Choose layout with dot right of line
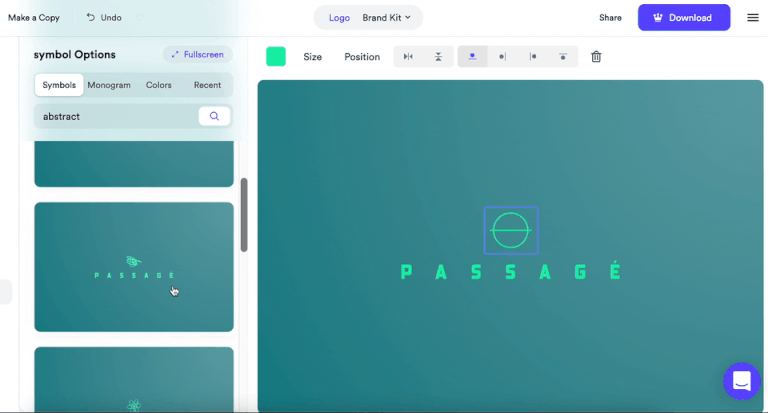This screenshot has height=413, width=768. [533, 57]
